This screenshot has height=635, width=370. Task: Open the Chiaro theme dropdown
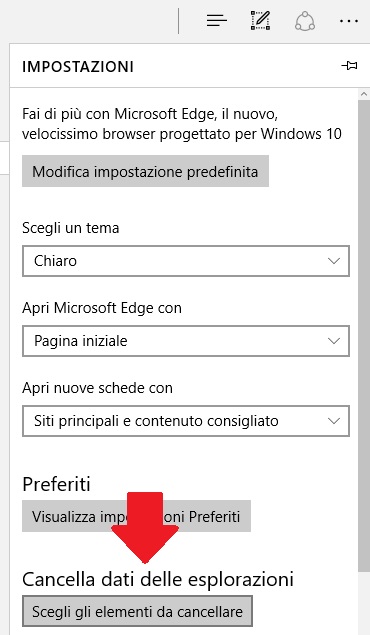(x=186, y=261)
